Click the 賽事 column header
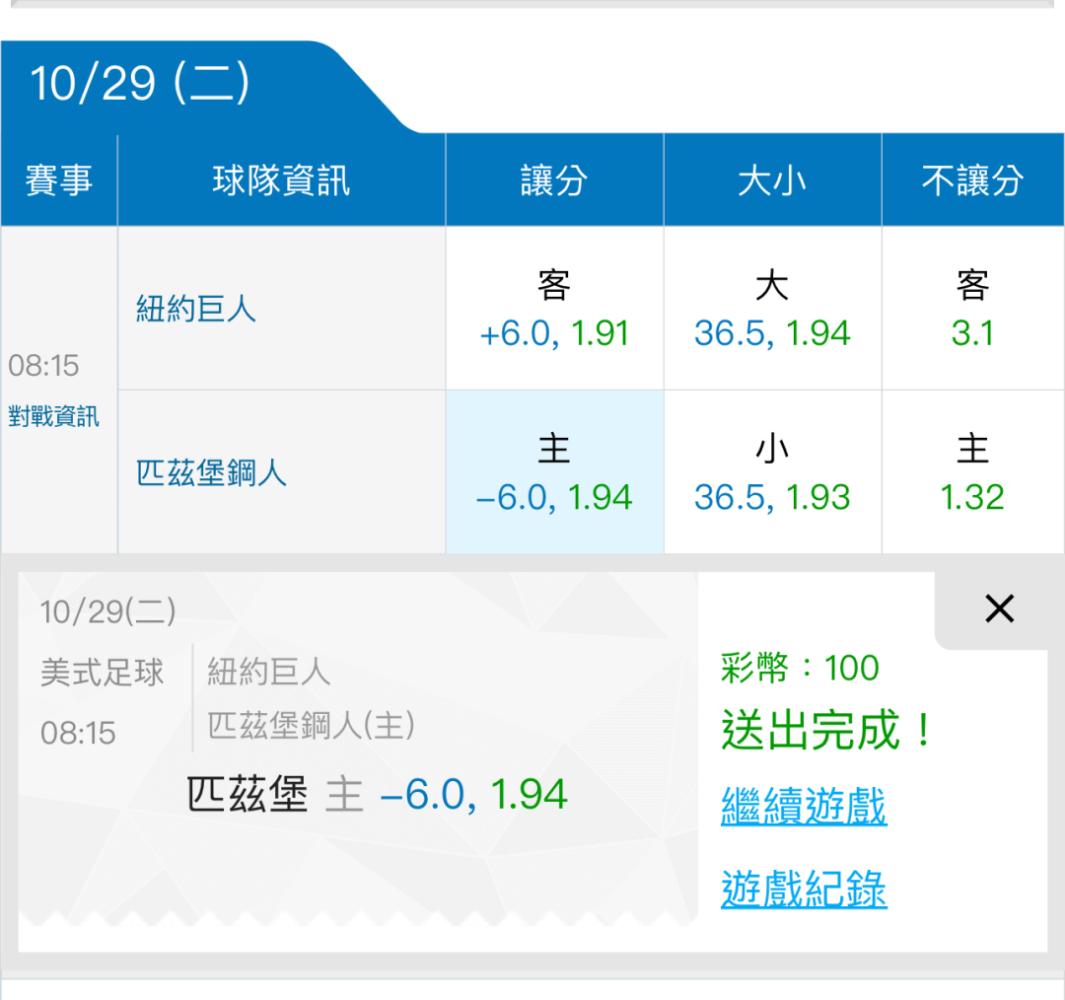Screen dimensions: 1065x1000 [59, 180]
